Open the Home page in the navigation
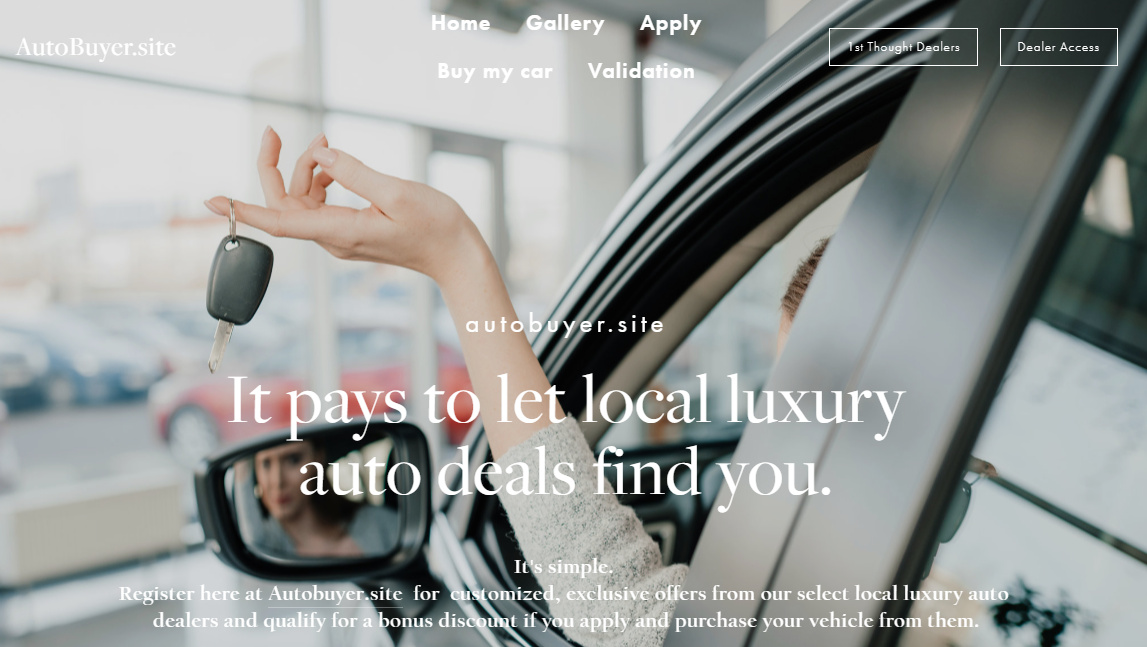 coord(460,23)
